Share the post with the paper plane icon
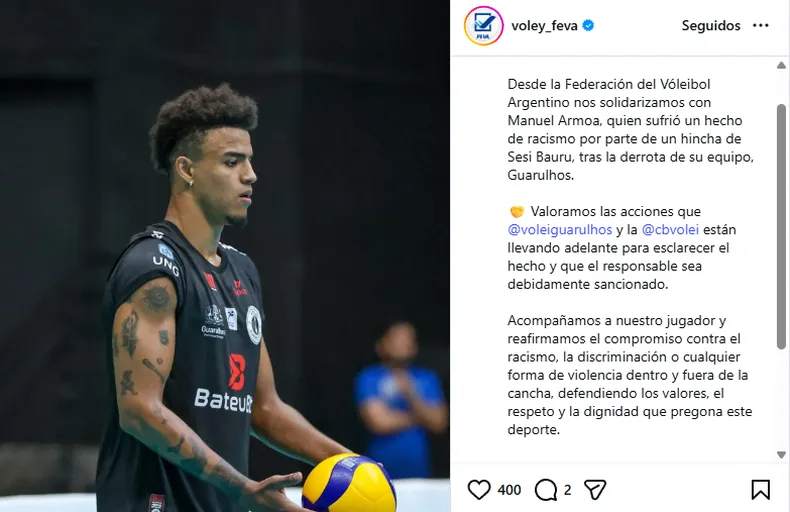The height and width of the screenshot is (512, 790). pos(595,490)
